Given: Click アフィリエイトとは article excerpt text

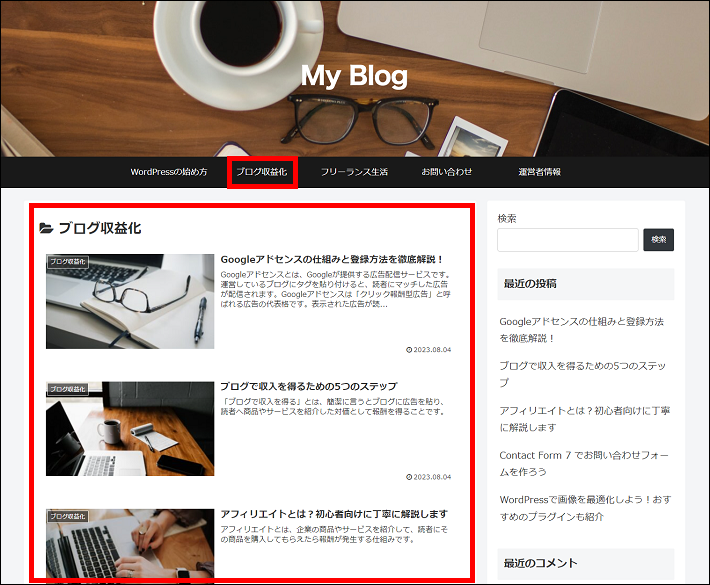Looking at the screenshot, I should pyautogui.click(x=334, y=534).
